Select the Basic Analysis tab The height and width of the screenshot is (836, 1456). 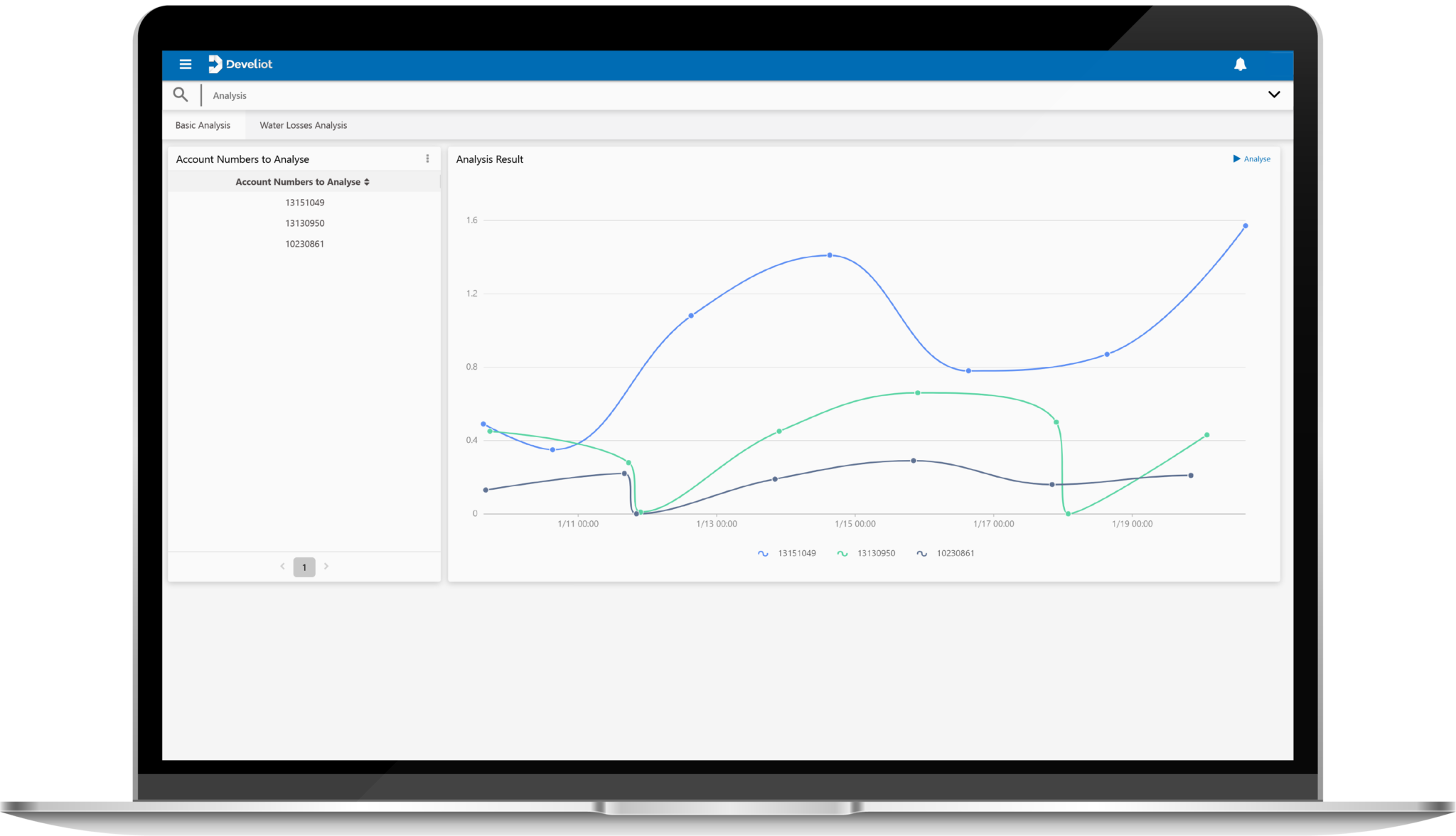coord(203,124)
